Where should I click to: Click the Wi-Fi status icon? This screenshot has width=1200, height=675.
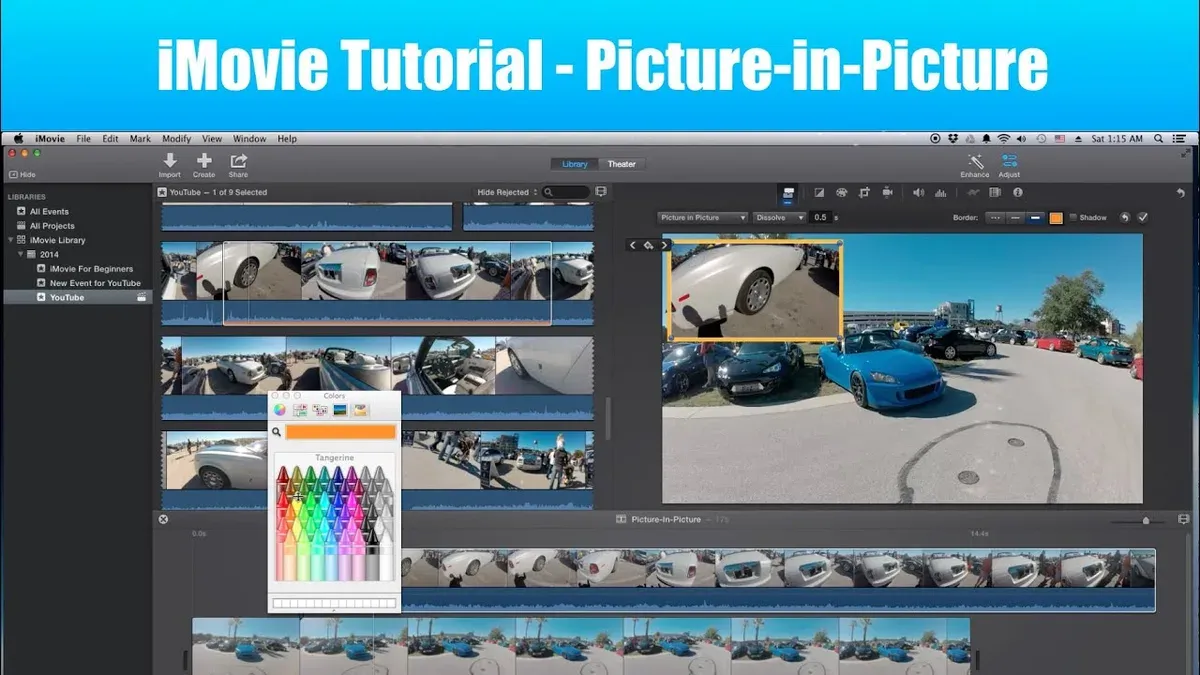point(1003,139)
